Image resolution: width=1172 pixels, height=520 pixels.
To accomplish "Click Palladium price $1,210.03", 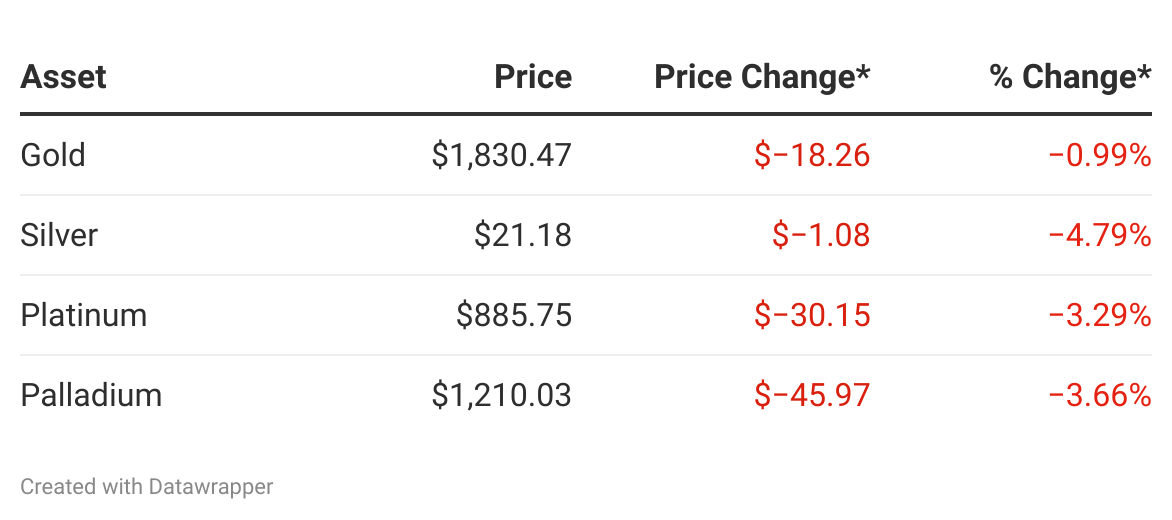I will point(501,395).
